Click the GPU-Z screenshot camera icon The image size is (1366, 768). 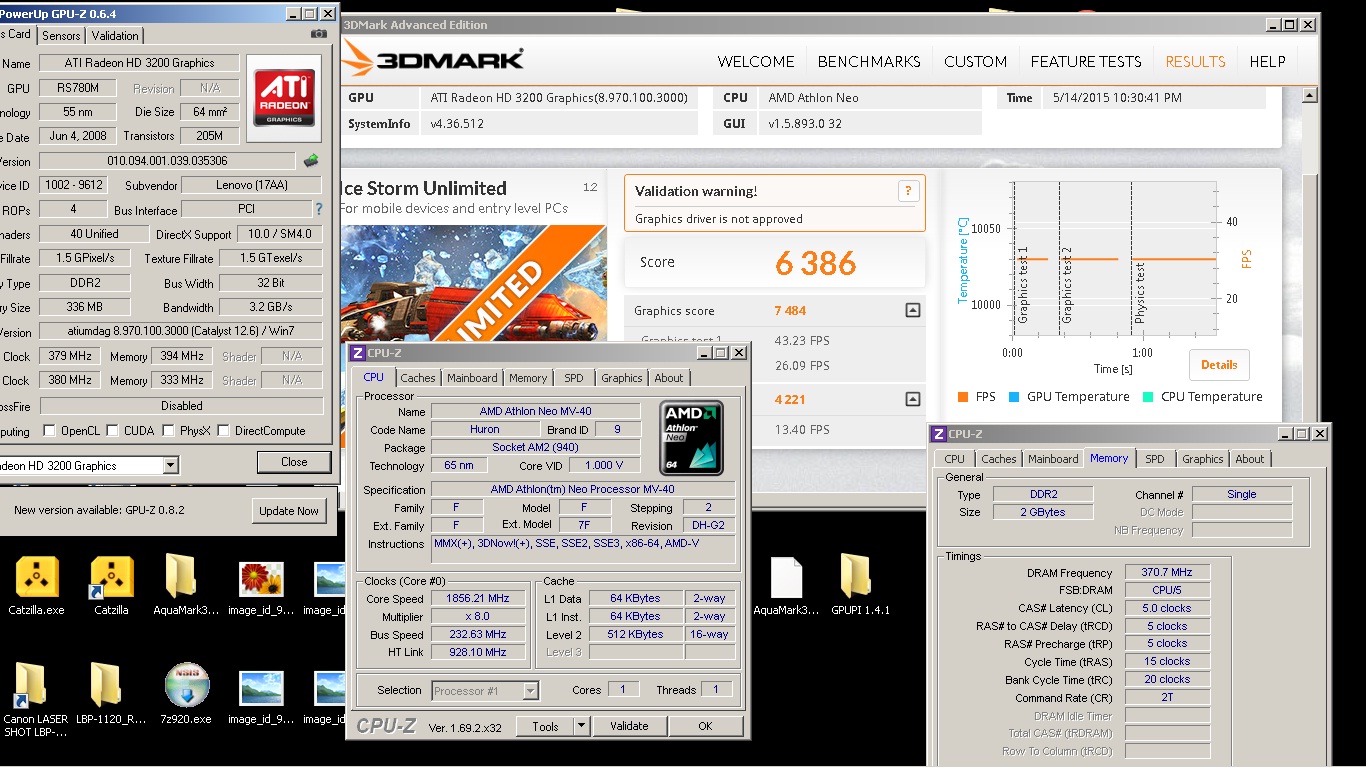[x=318, y=34]
